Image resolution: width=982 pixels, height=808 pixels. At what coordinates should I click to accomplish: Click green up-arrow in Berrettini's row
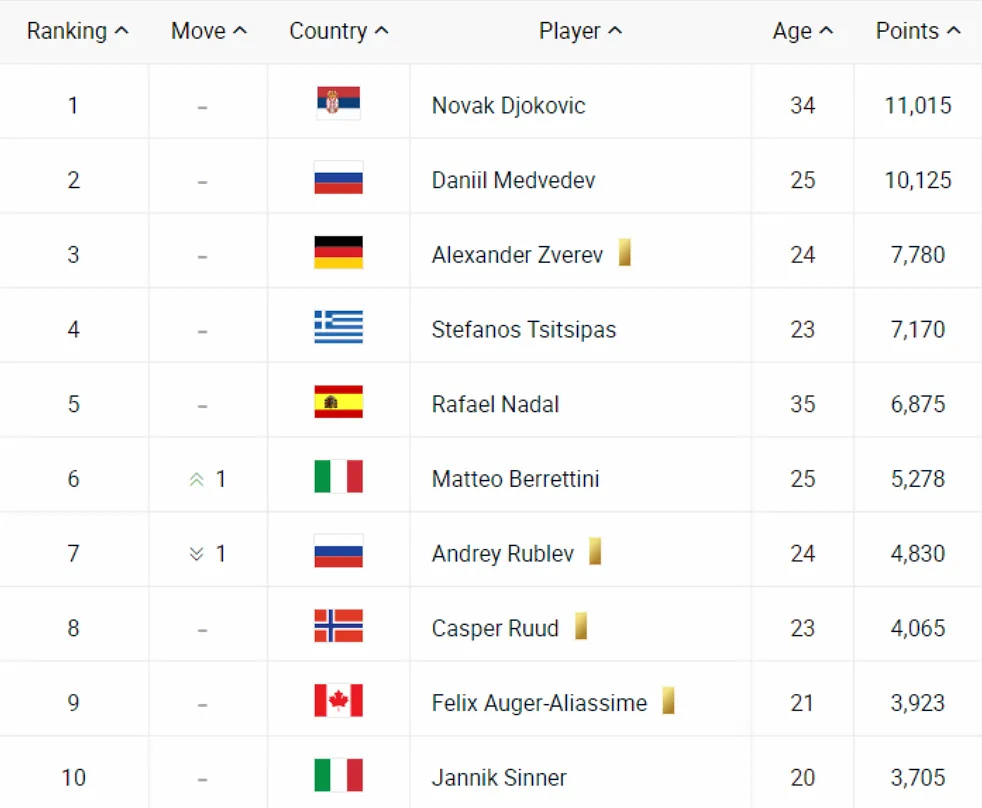coord(197,480)
